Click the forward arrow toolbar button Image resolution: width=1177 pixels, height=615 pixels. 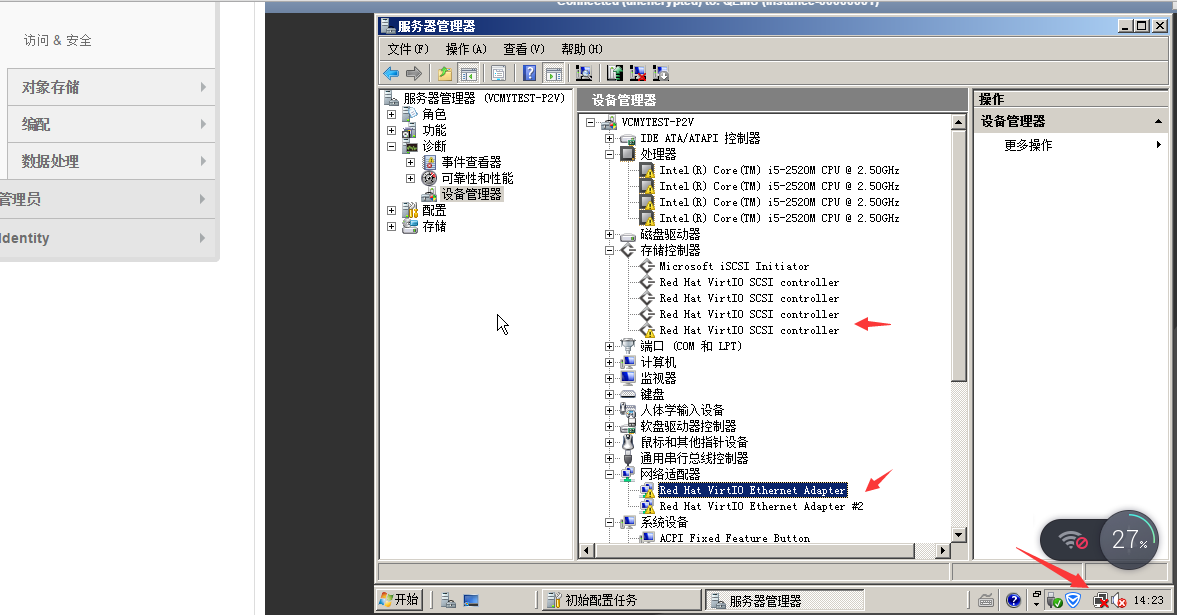[x=414, y=74]
